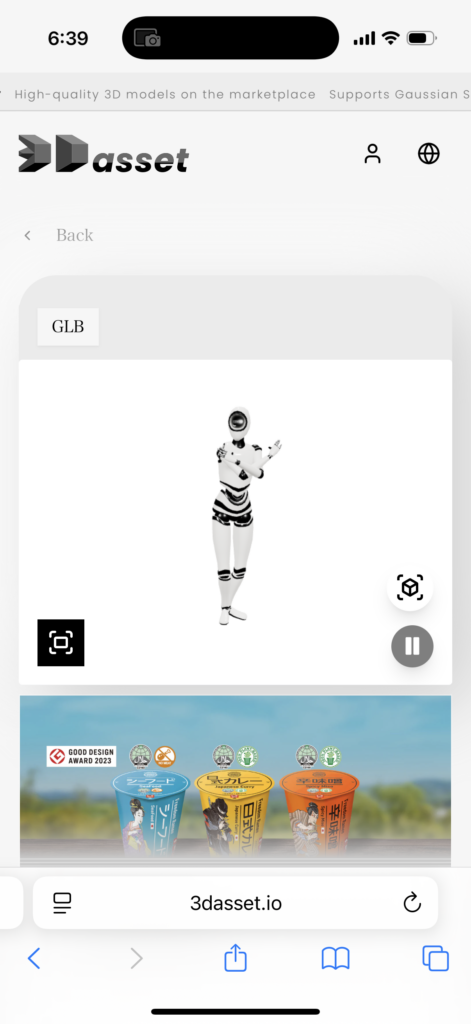Go back using the Back link
The width and height of the screenshot is (471, 1024).
click(x=74, y=235)
